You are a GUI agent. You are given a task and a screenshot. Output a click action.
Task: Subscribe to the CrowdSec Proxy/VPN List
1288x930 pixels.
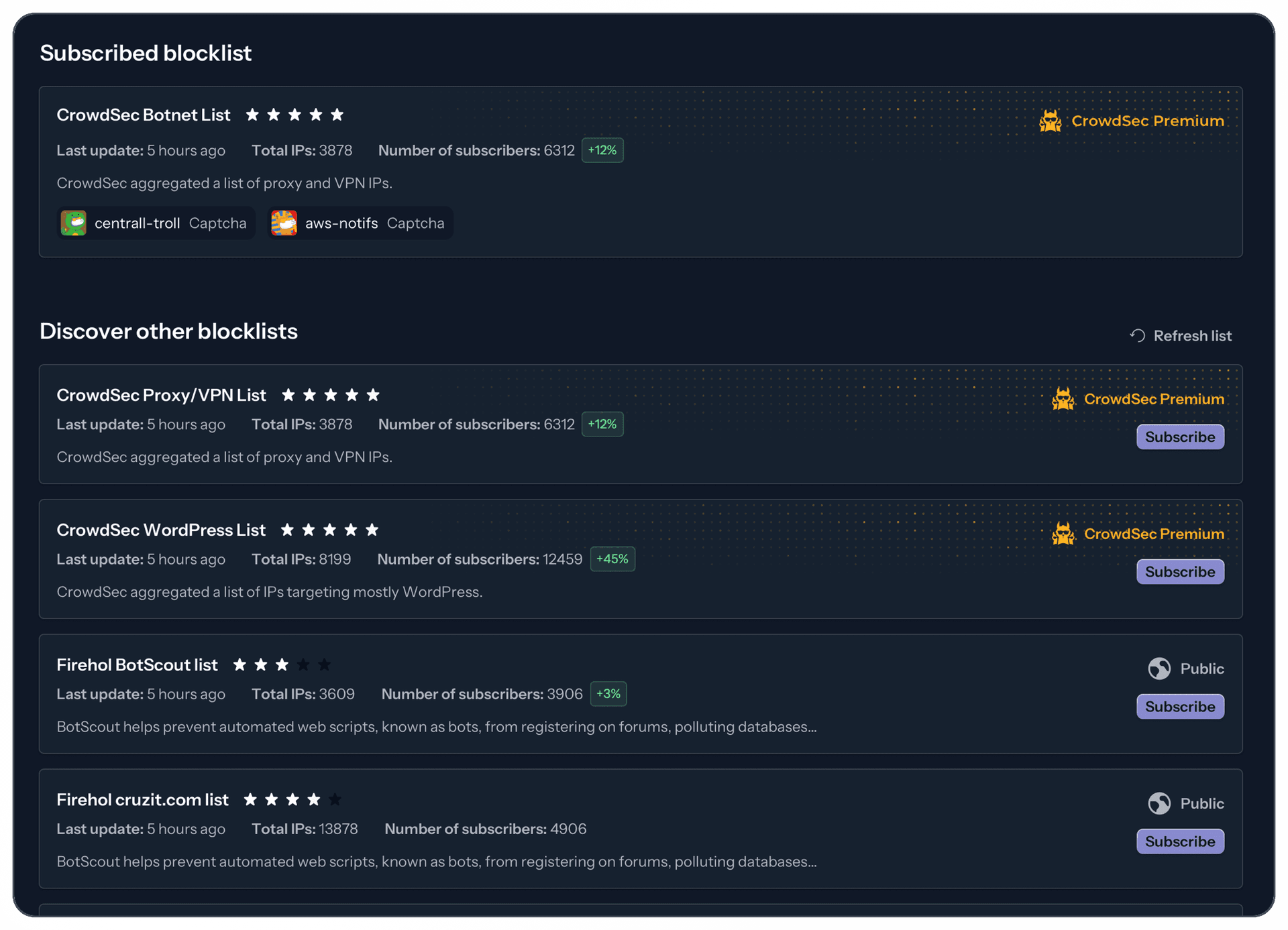click(1180, 437)
